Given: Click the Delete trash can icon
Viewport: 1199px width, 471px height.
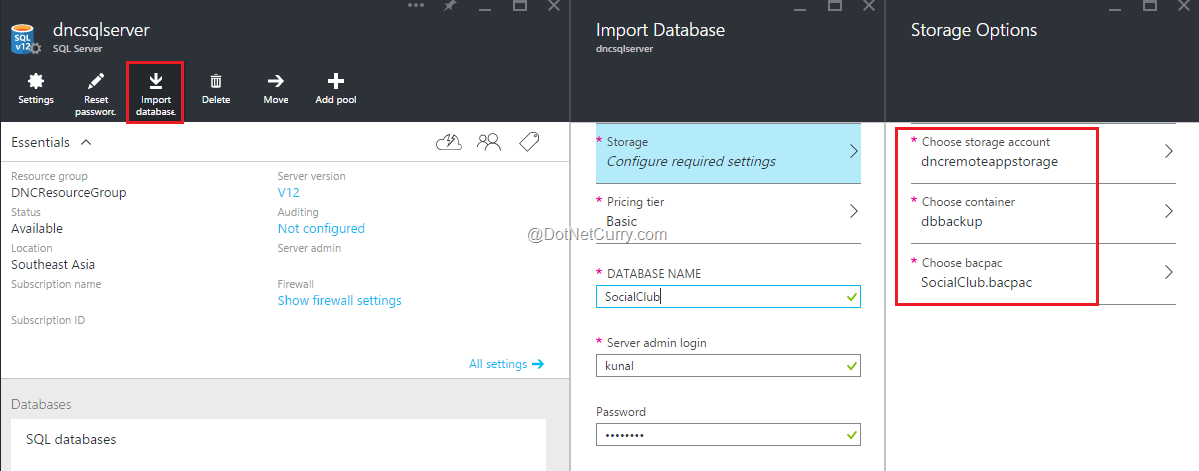Looking at the screenshot, I should tap(216, 81).
